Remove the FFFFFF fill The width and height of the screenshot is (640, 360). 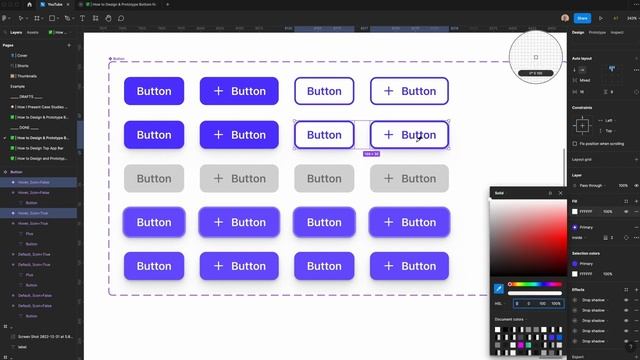pos(636,211)
